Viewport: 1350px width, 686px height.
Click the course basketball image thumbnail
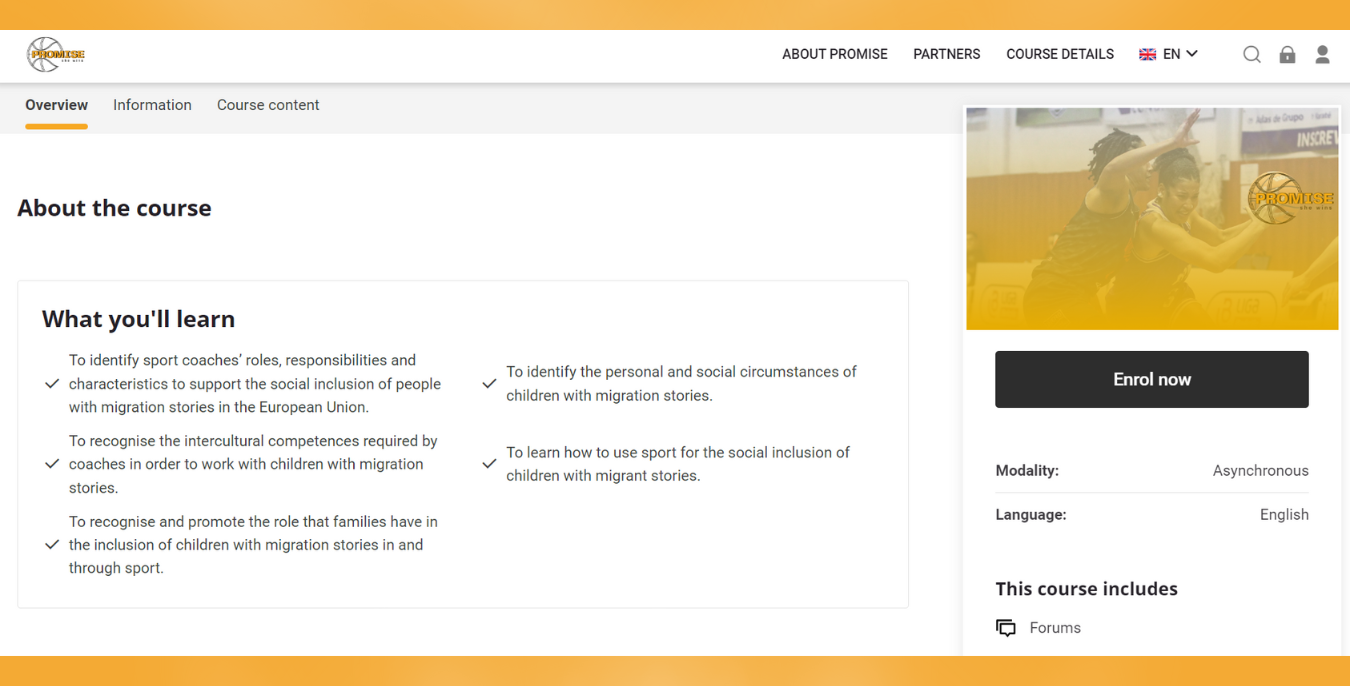point(1152,219)
